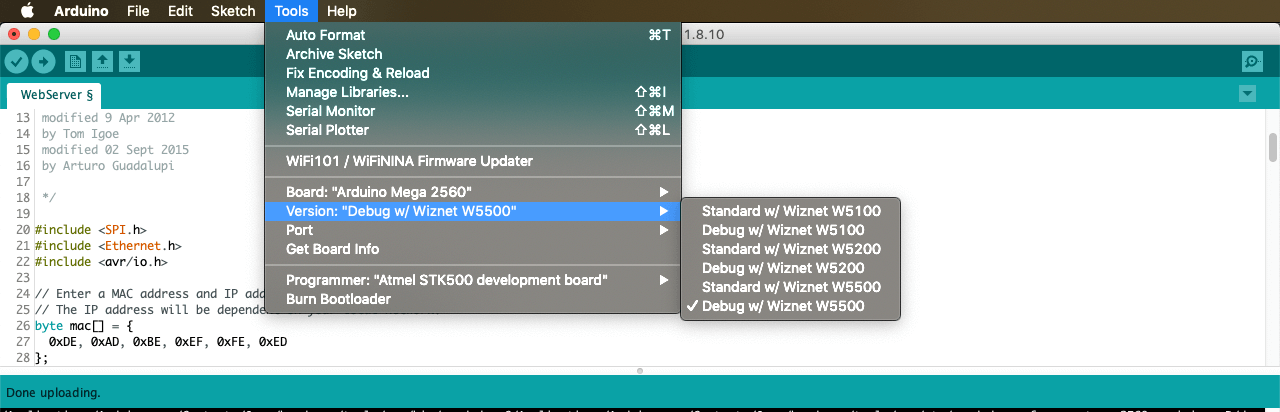Click 'Done uploading.' status message
The width and height of the screenshot is (1280, 412).
click(54, 393)
